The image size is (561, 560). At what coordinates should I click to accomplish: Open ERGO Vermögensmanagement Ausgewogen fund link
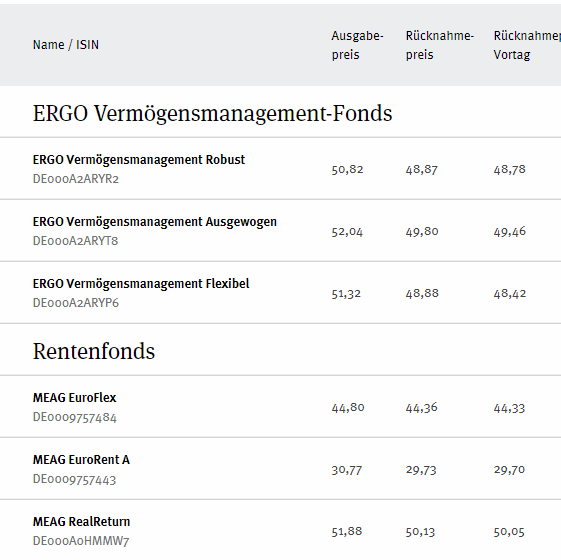155,222
